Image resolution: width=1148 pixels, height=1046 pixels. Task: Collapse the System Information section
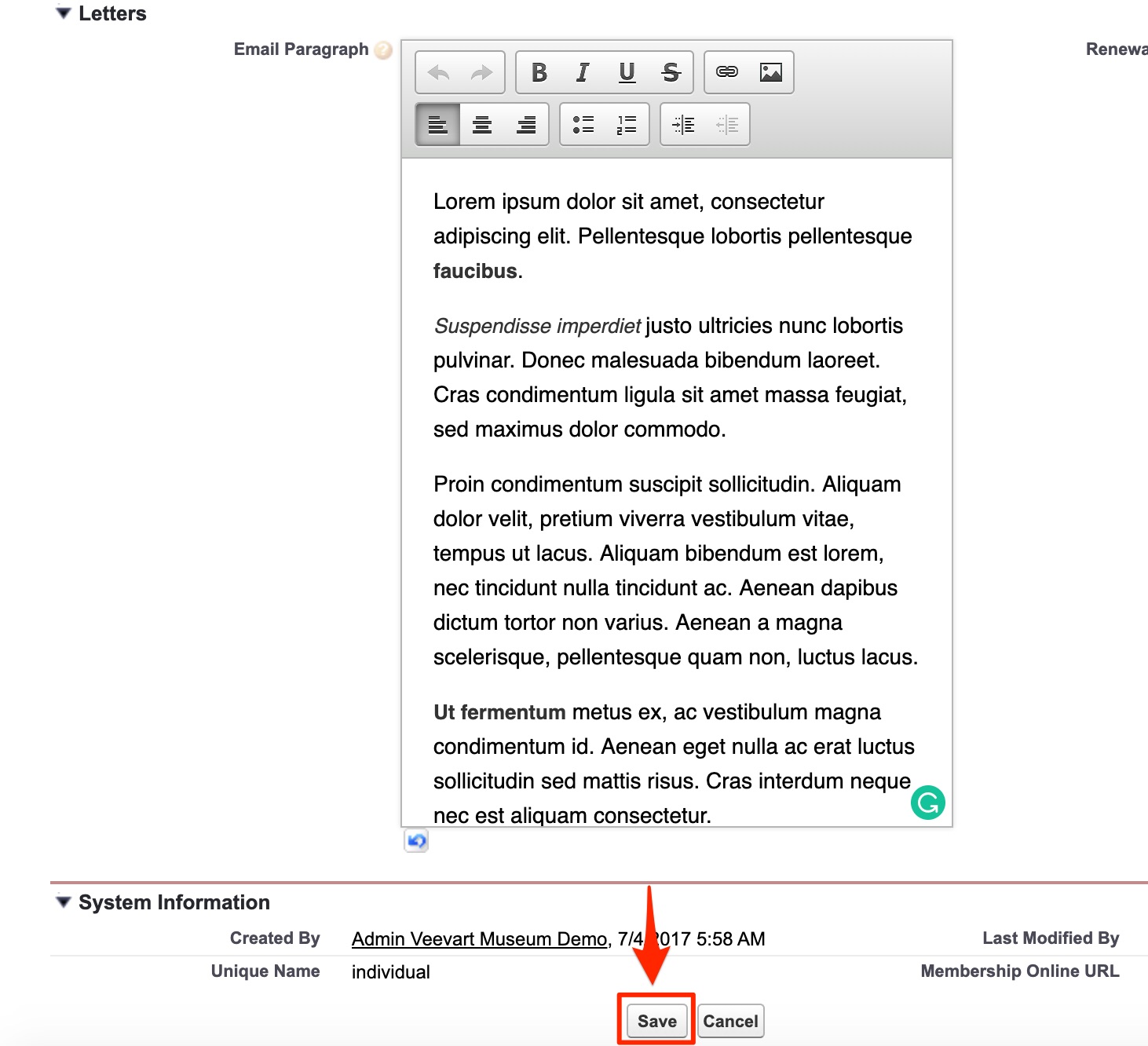click(62, 902)
